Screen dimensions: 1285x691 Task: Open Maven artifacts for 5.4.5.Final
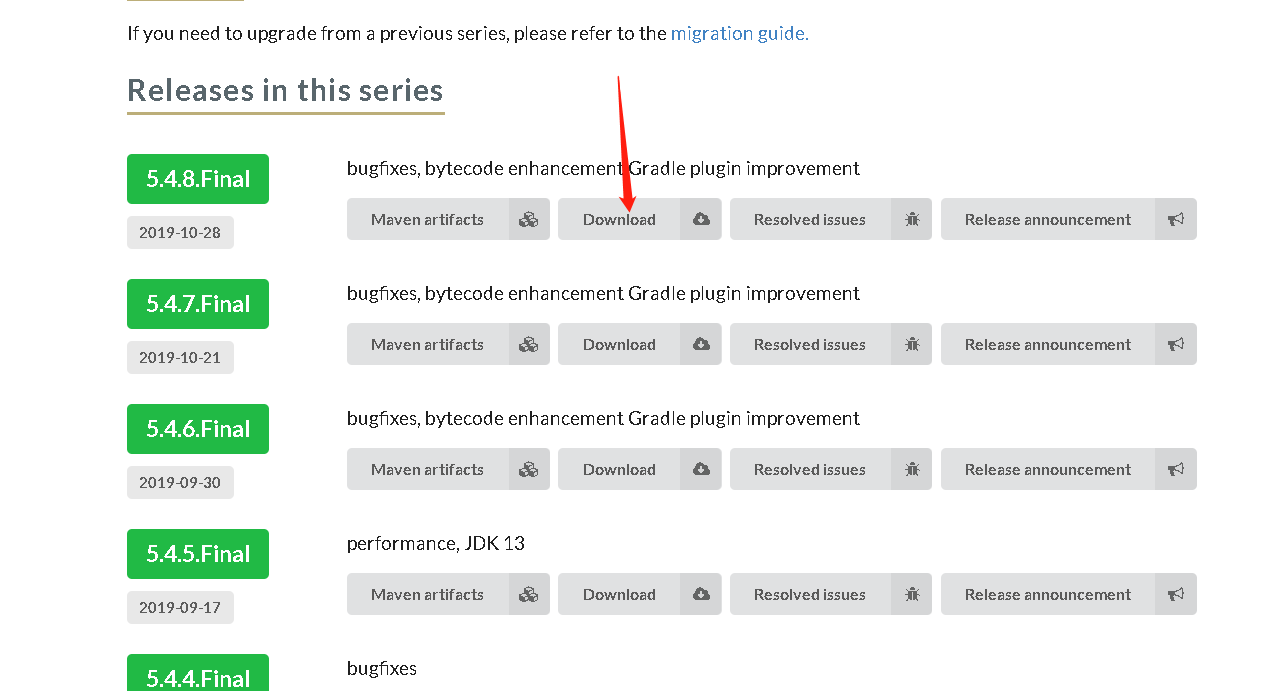tap(427, 594)
